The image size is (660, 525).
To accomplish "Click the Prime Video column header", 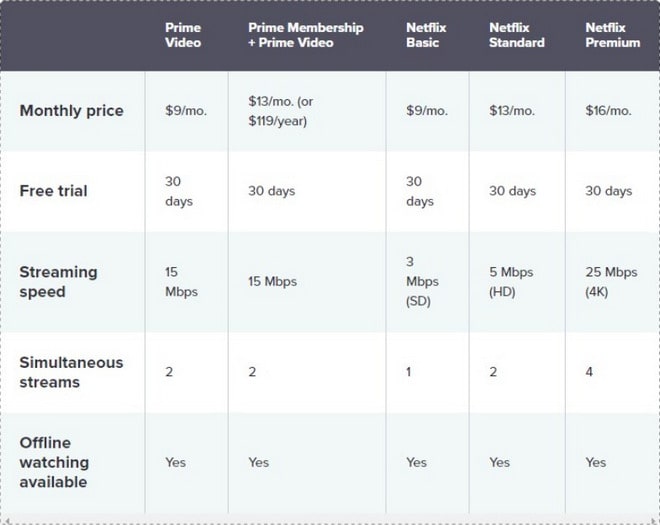I will [183, 35].
